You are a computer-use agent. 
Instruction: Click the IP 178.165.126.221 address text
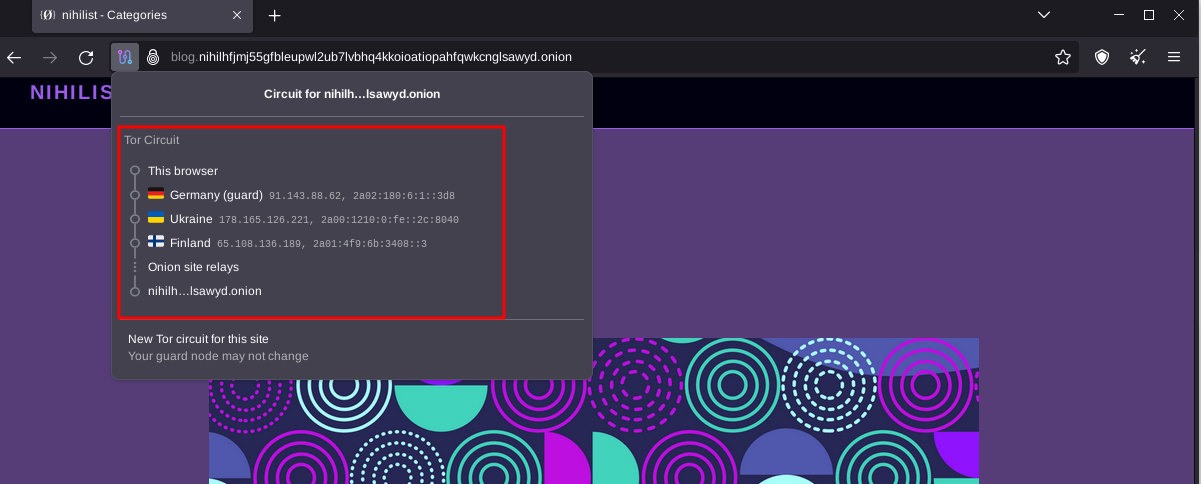point(262,220)
